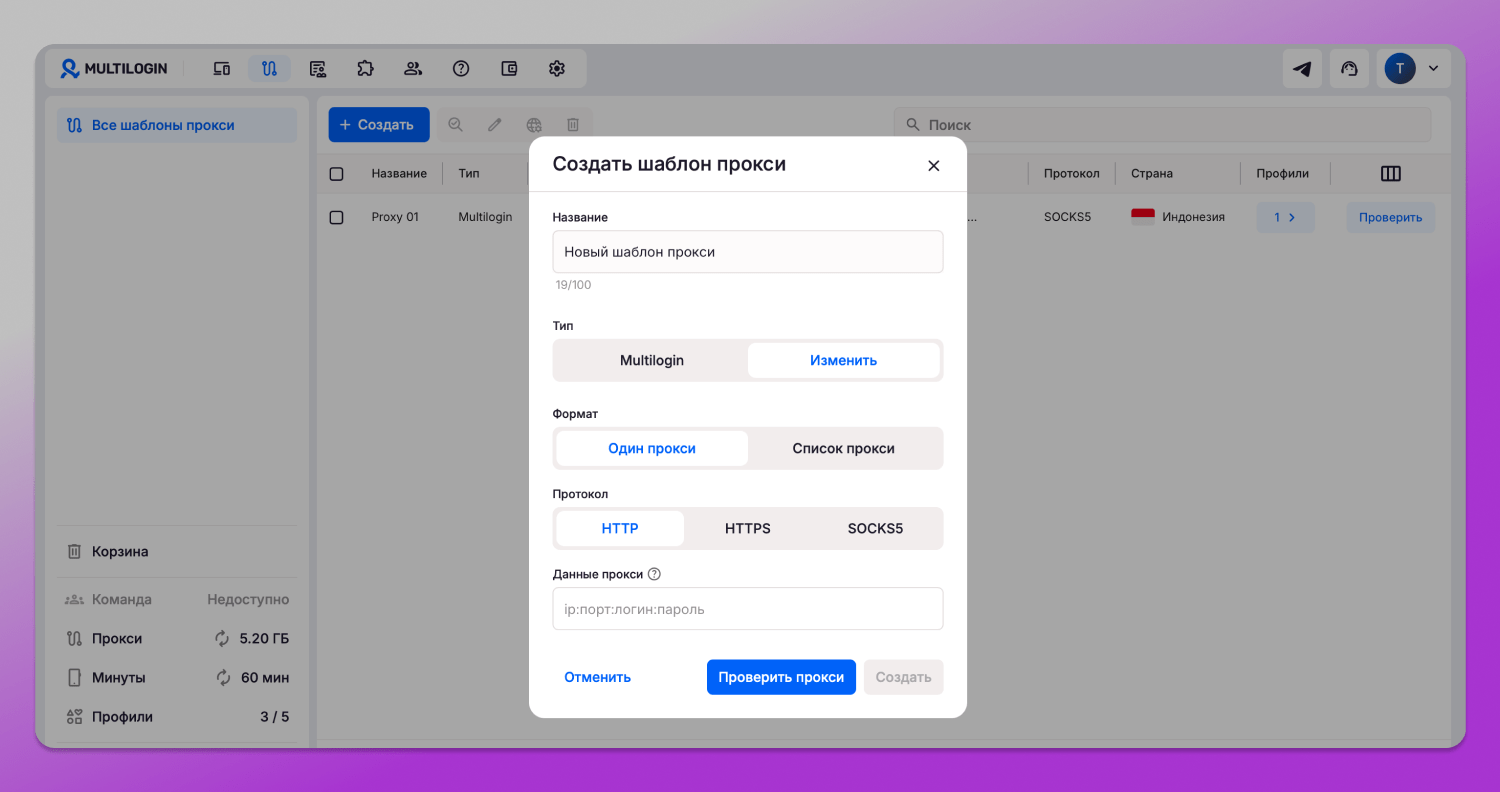Select the HTTPS protocol option

click(748, 528)
